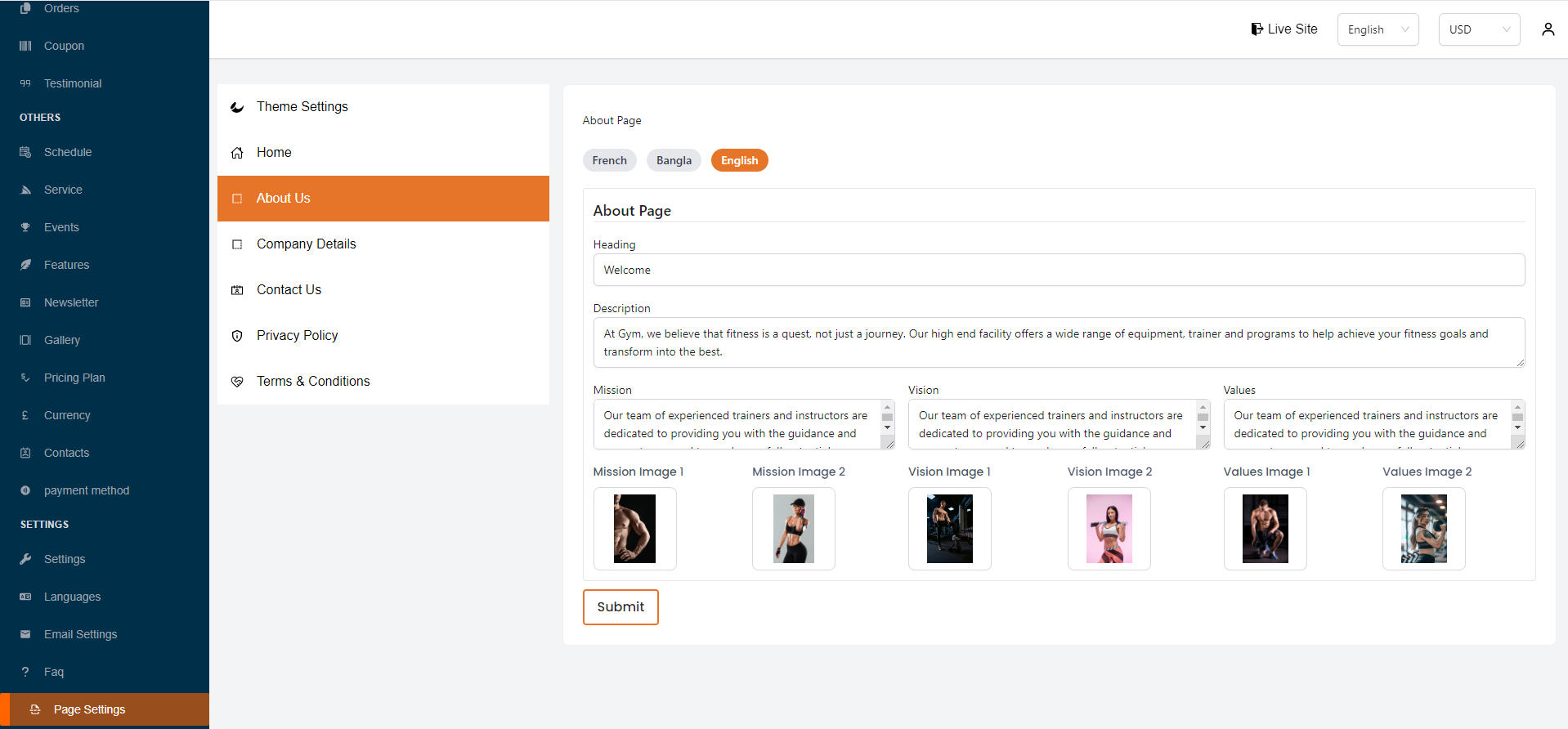Click the Events trophy icon
Screen dimensions: 1568x729
(25, 227)
